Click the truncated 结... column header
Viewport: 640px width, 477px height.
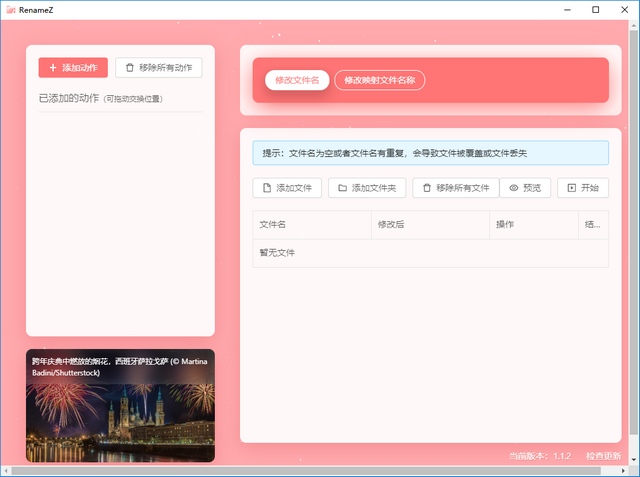pos(593,224)
